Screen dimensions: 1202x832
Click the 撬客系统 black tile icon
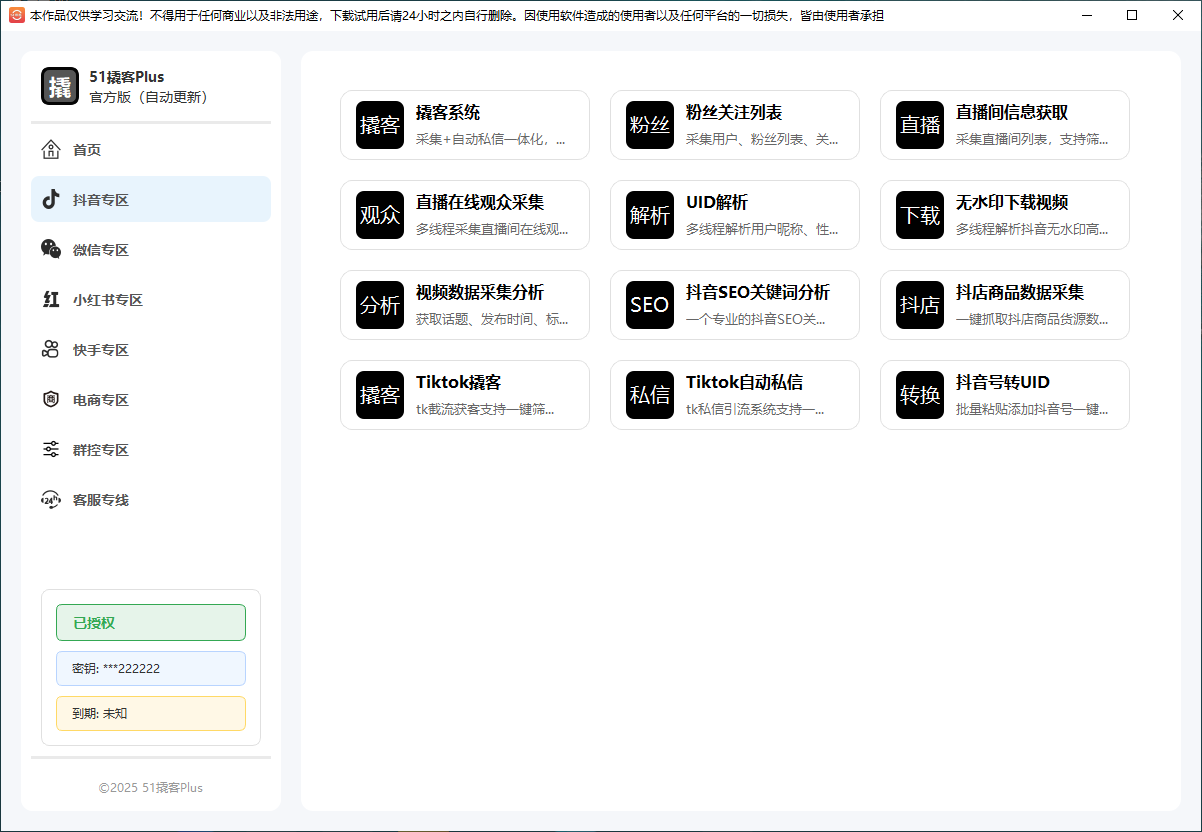pos(380,125)
